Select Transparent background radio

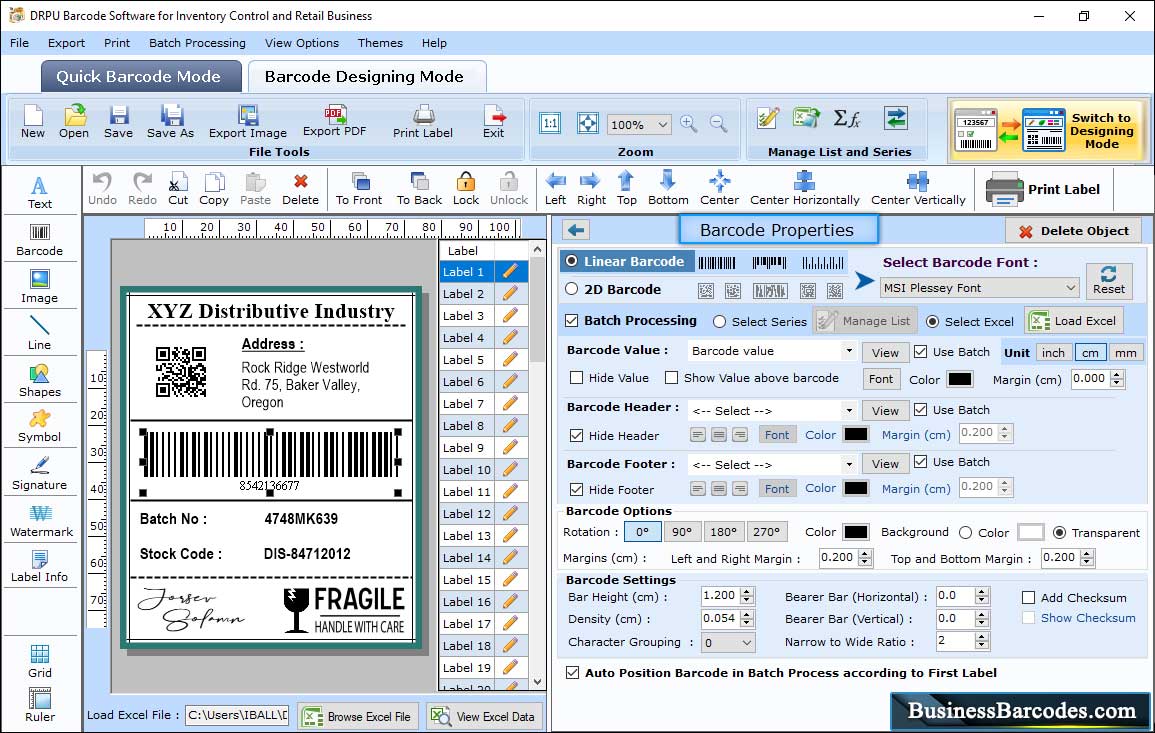[1059, 533]
